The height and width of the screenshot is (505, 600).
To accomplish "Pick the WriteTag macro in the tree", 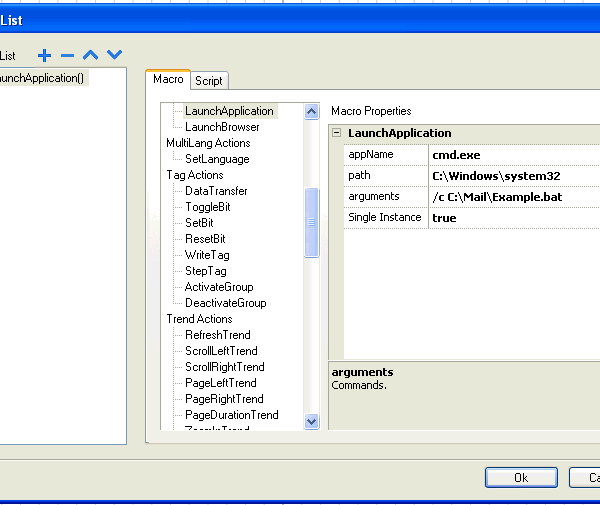I will (x=207, y=255).
